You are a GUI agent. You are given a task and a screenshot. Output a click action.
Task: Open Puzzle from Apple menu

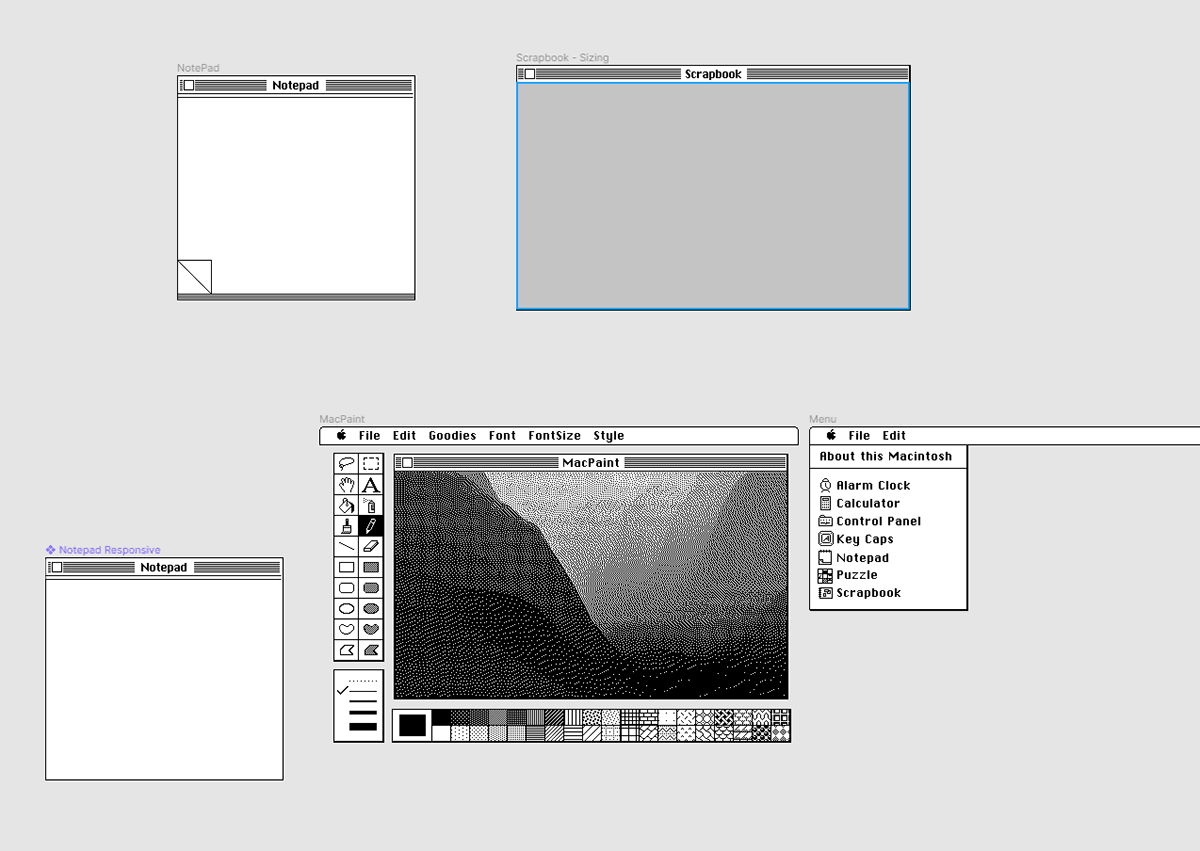tap(847, 575)
